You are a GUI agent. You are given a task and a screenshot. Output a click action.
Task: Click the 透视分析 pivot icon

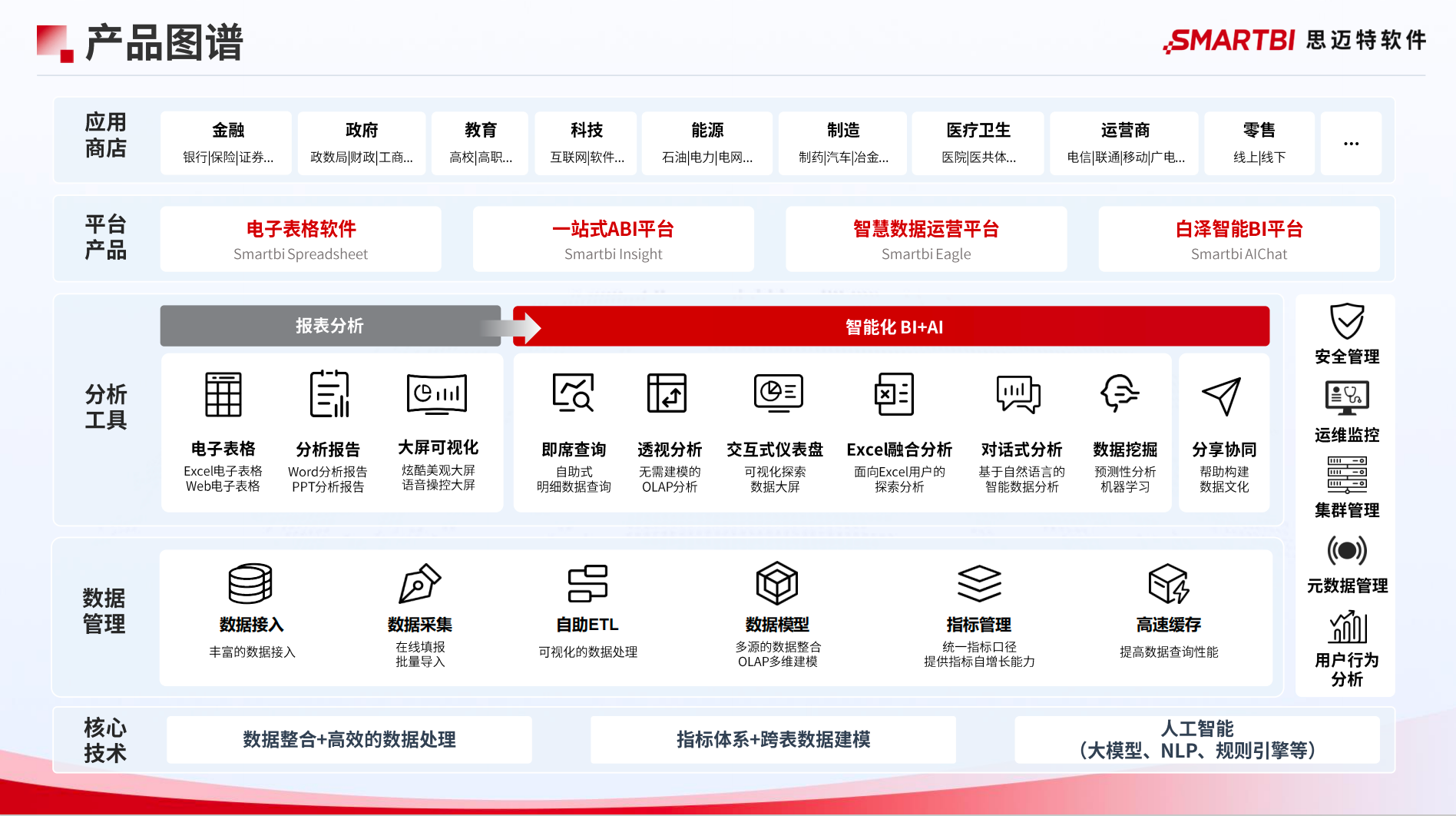pyautogui.click(x=667, y=393)
